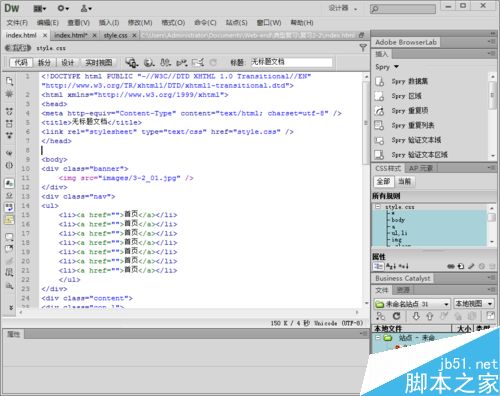Click the Preview in browser globe icon

[x=149, y=62]
